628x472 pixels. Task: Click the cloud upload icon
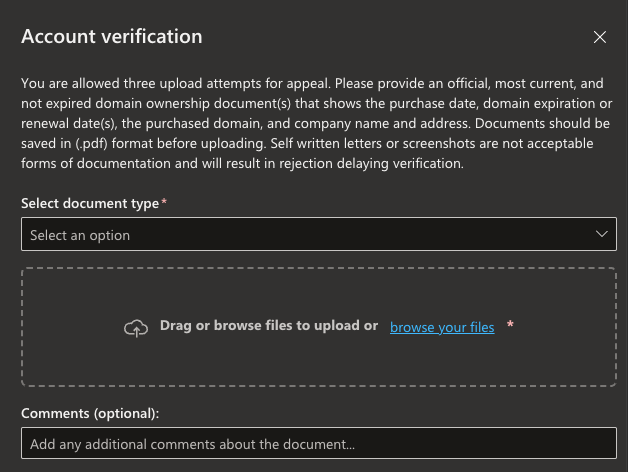(136, 327)
